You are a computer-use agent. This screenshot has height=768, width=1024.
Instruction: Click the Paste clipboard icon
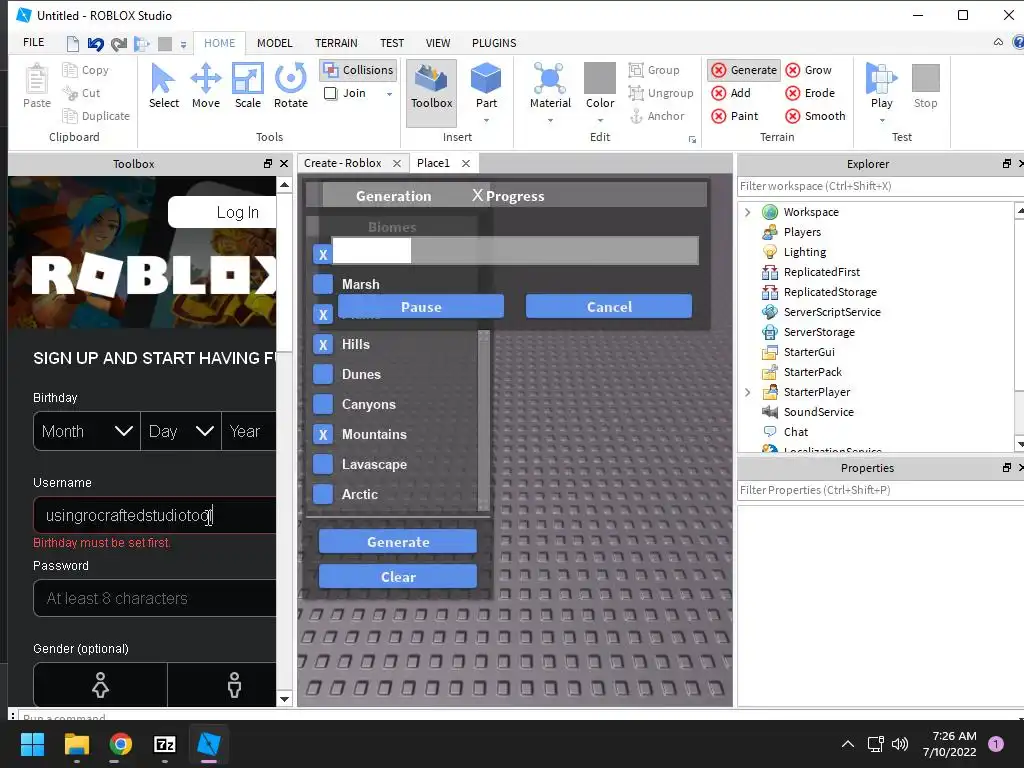pos(37,86)
